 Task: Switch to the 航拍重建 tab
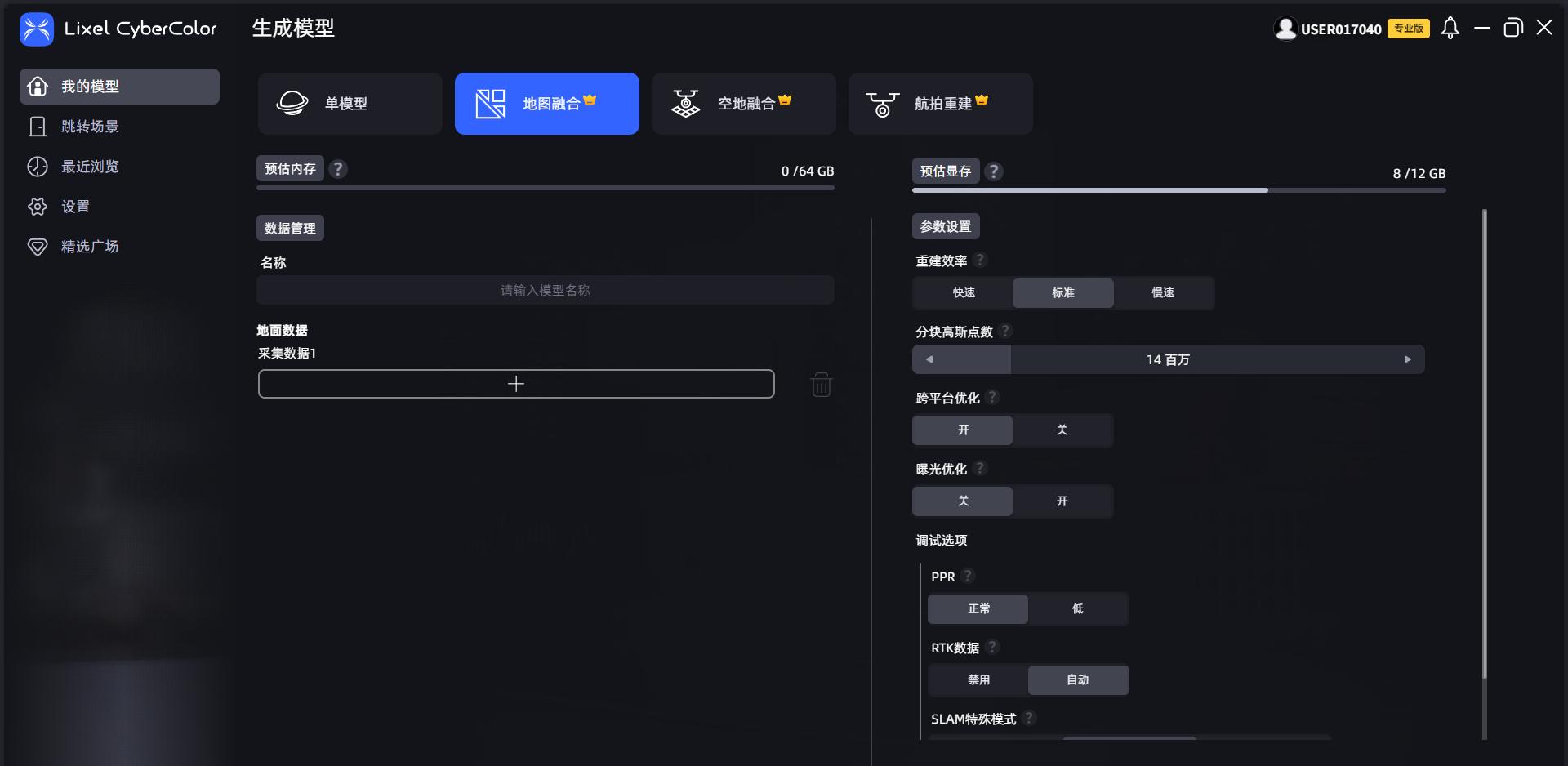(x=941, y=104)
